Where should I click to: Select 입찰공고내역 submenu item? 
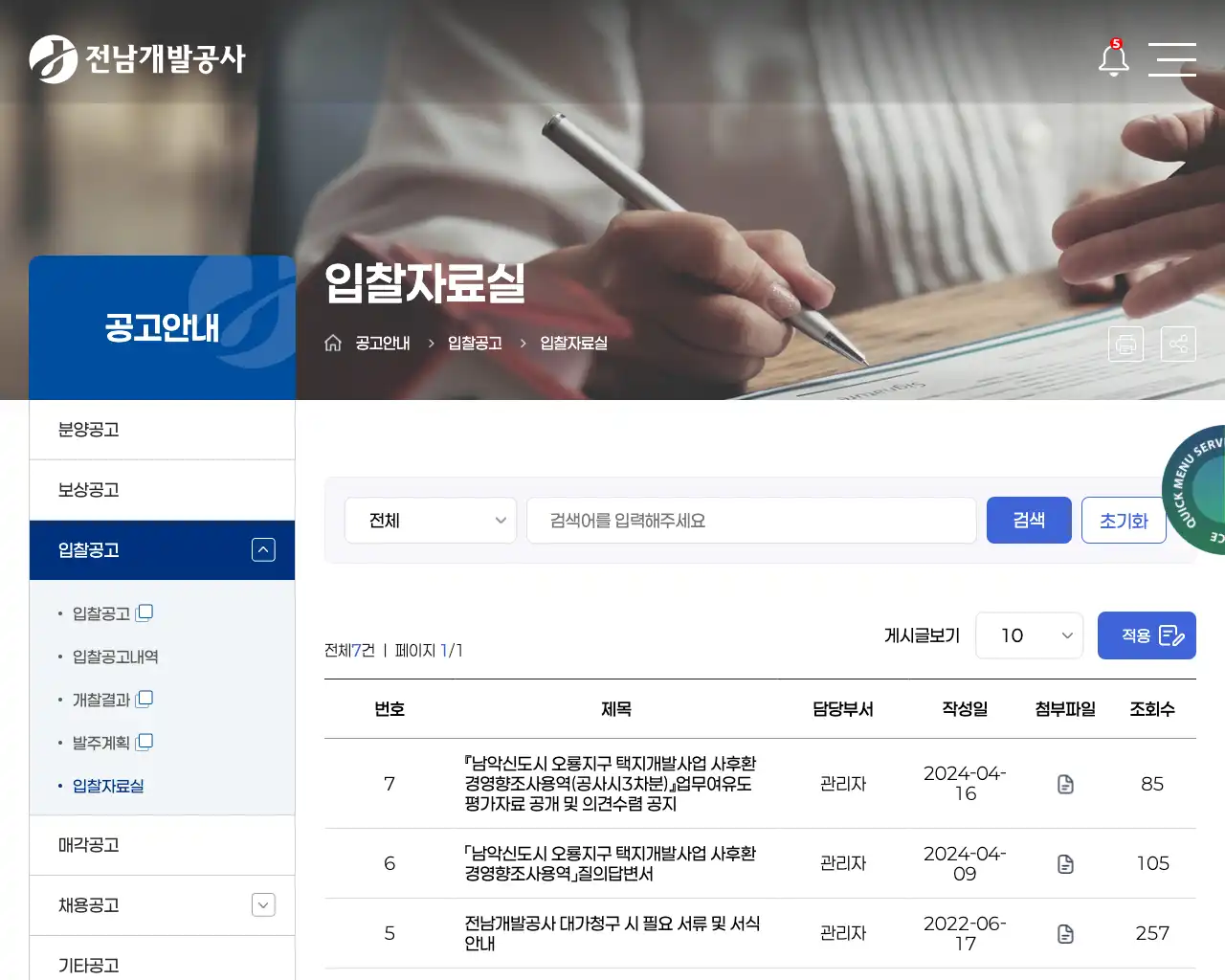[x=115, y=657]
